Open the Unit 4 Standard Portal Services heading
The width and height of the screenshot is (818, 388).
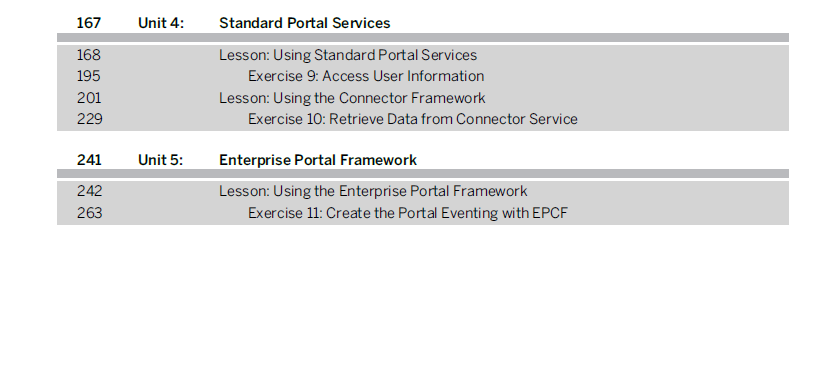pyautogui.click(x=305, y=23)
